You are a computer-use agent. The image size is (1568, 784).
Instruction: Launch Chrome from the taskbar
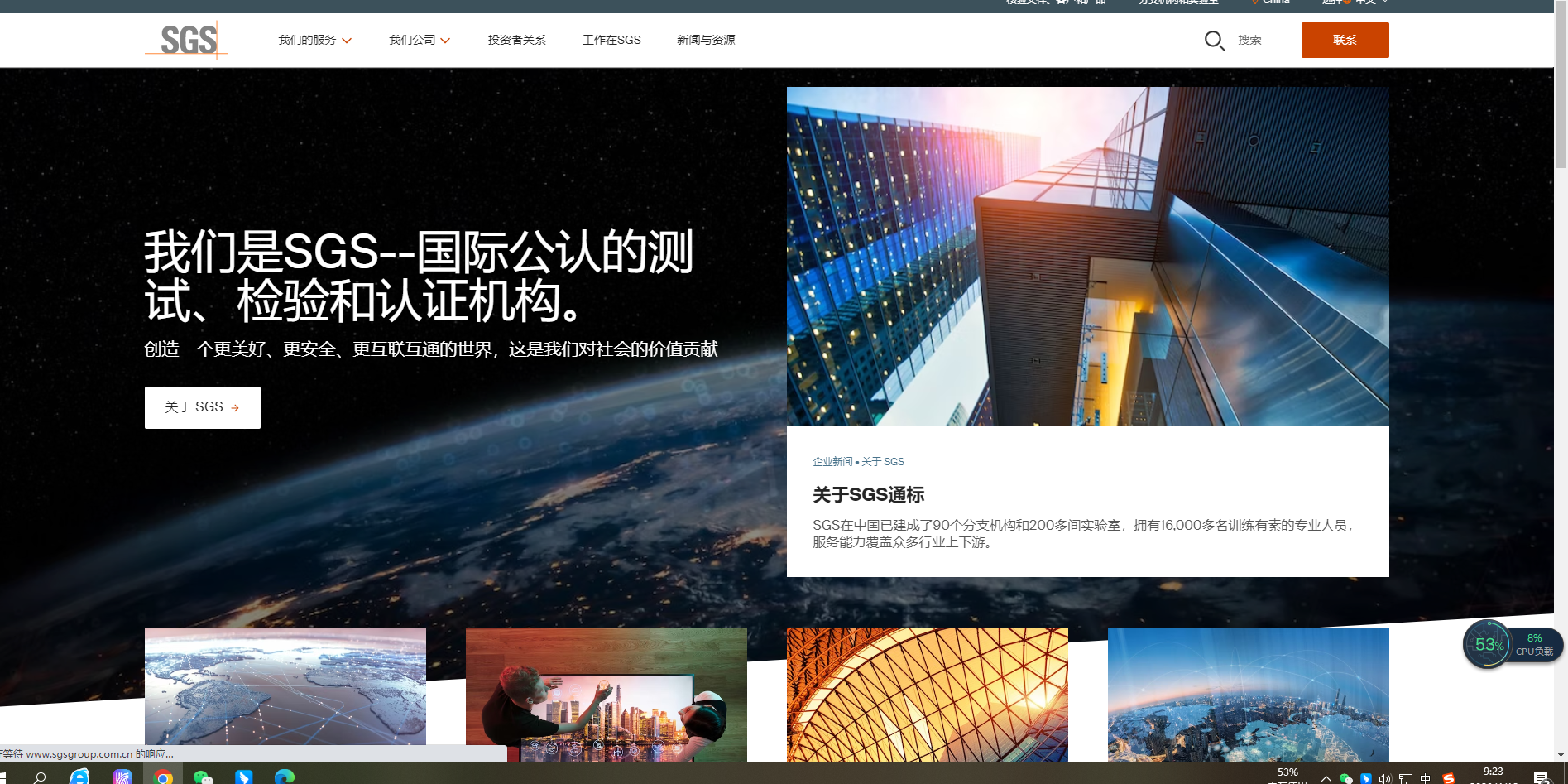coord(163,777)
